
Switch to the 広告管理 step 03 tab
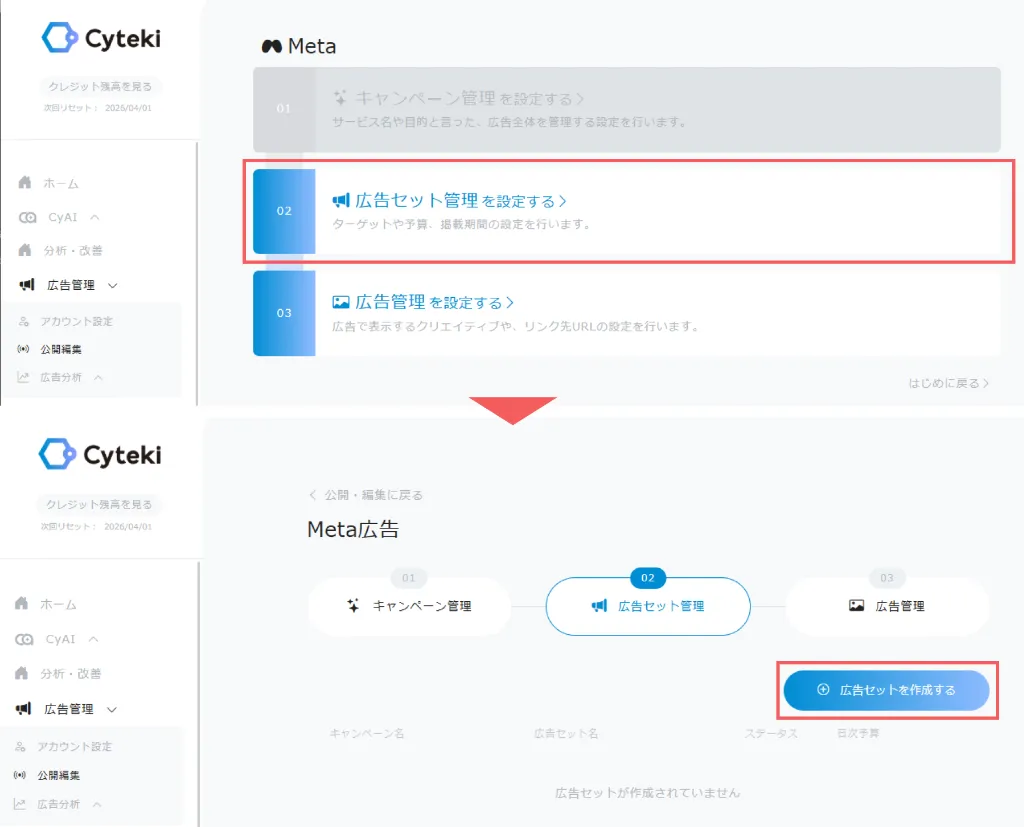coord(887,606)
